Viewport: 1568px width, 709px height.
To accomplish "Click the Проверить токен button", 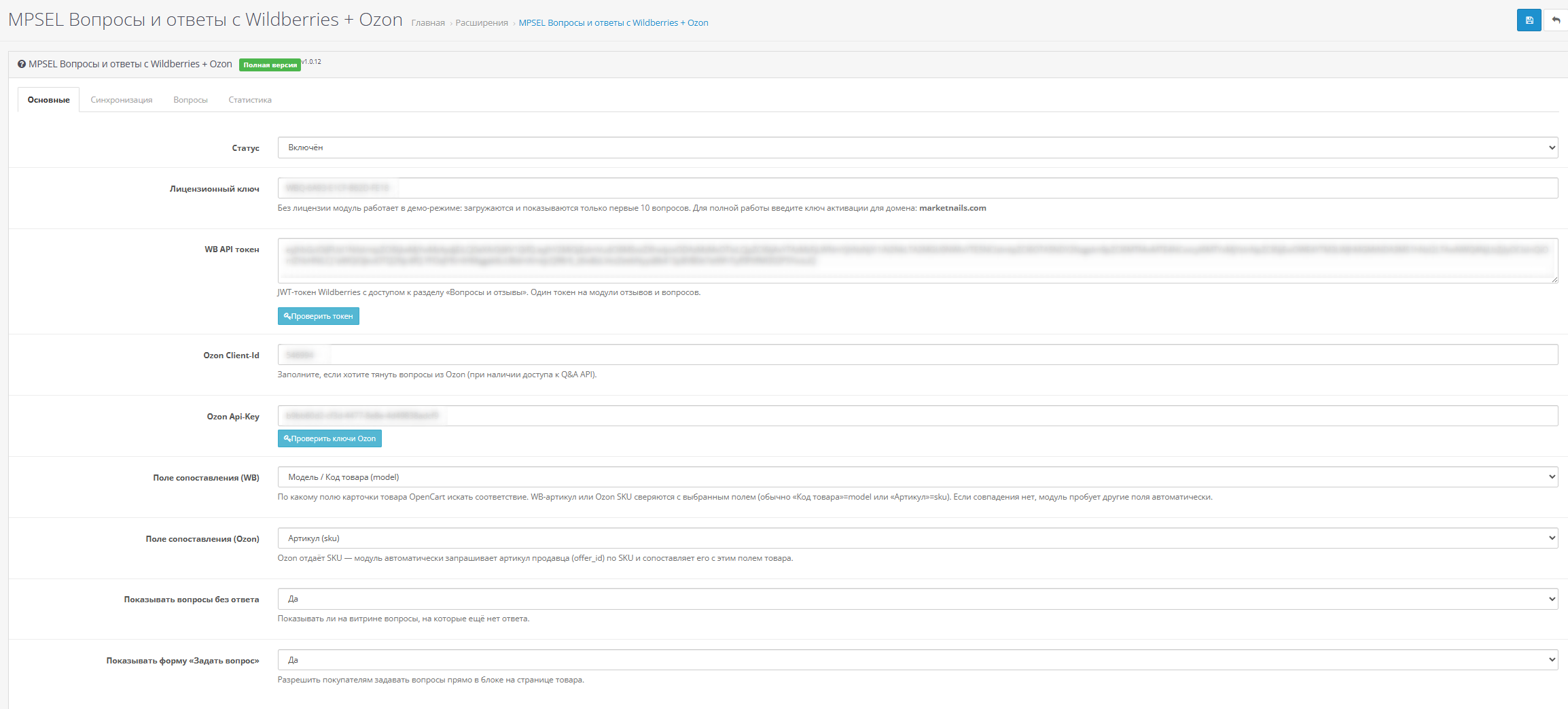I will 318,316.
